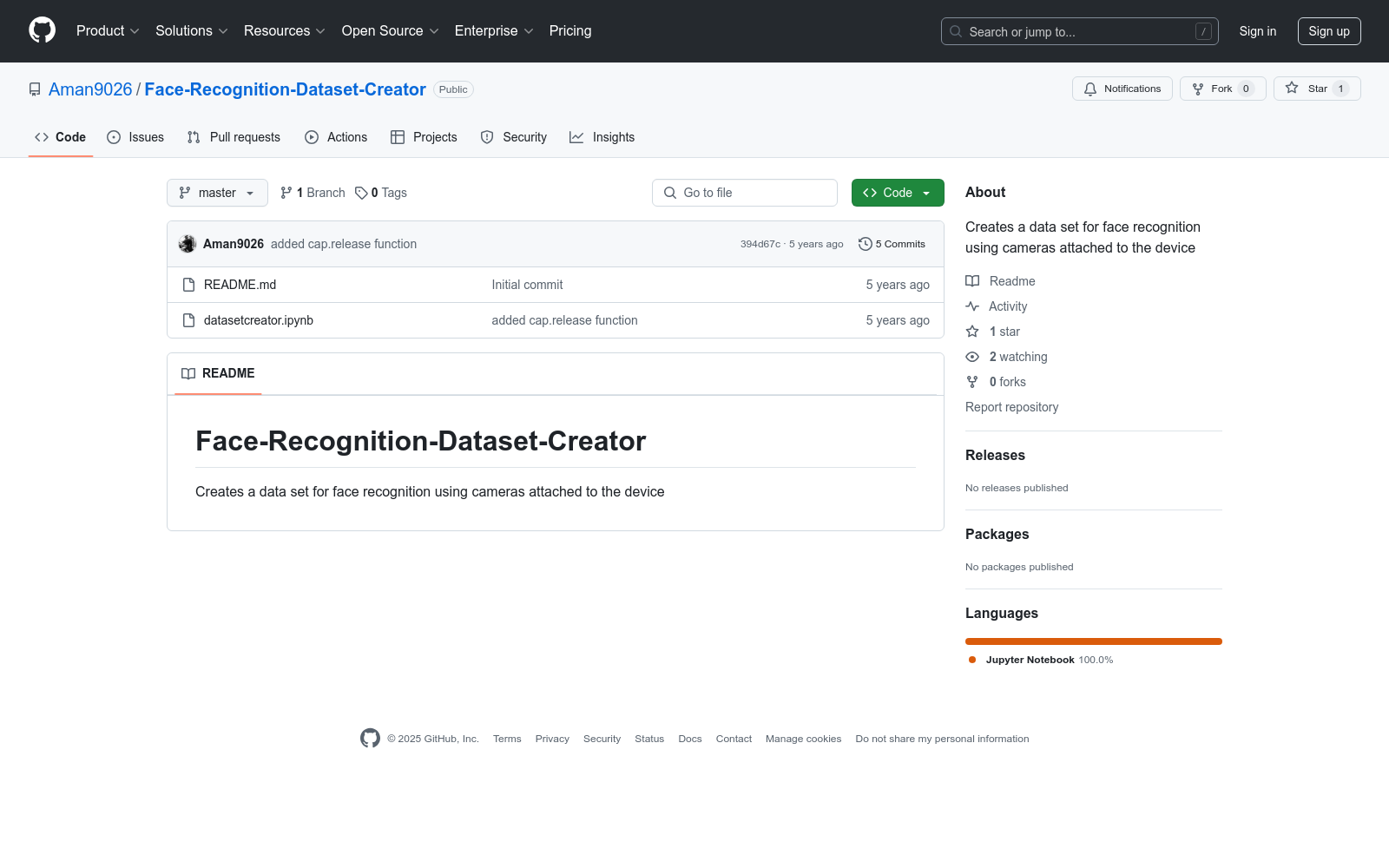The image size is (1389, 868).
Task: Click the GitHub logo in header
Action: (x=42, y=30)
